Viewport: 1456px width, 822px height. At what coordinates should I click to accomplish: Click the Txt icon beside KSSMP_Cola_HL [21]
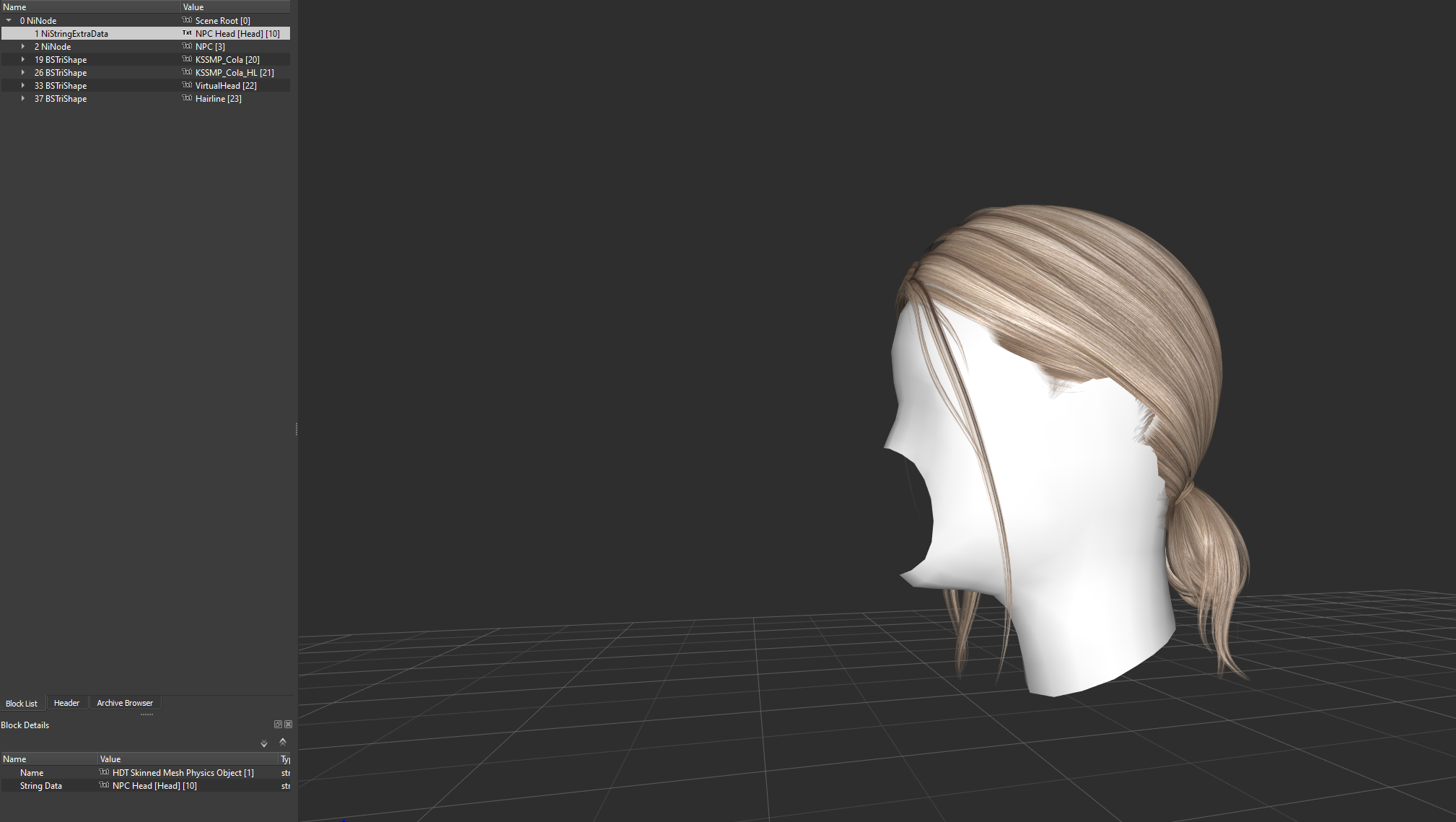(x=187, y=72)
